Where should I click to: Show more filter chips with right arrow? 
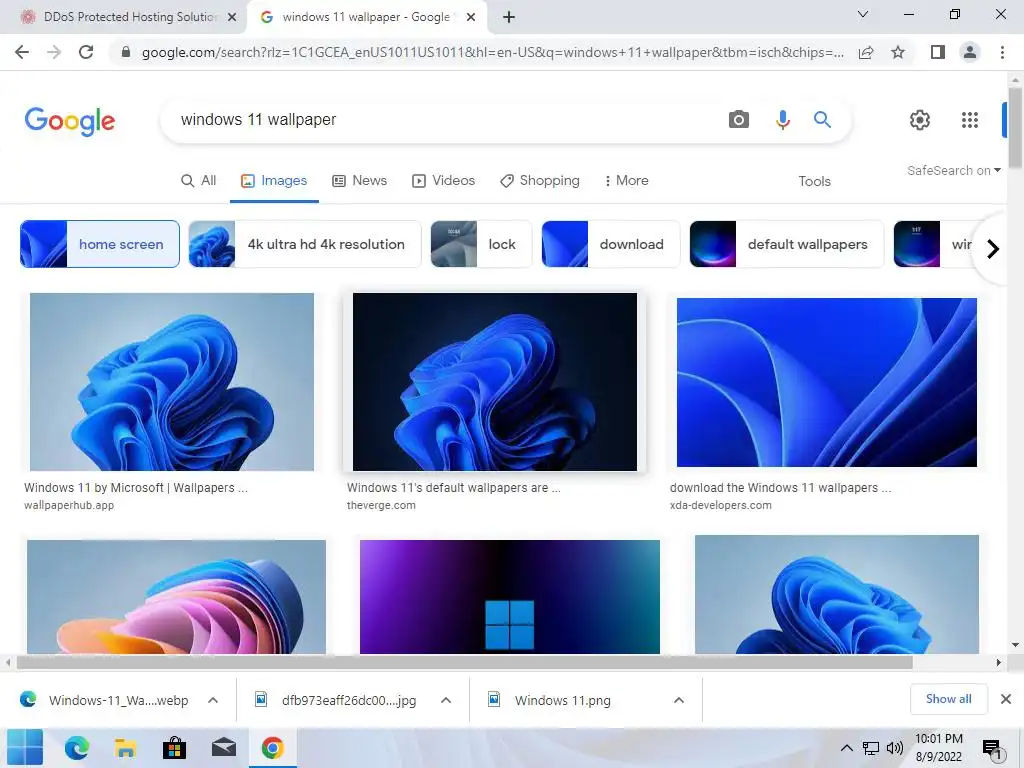(x=993, y=249)
